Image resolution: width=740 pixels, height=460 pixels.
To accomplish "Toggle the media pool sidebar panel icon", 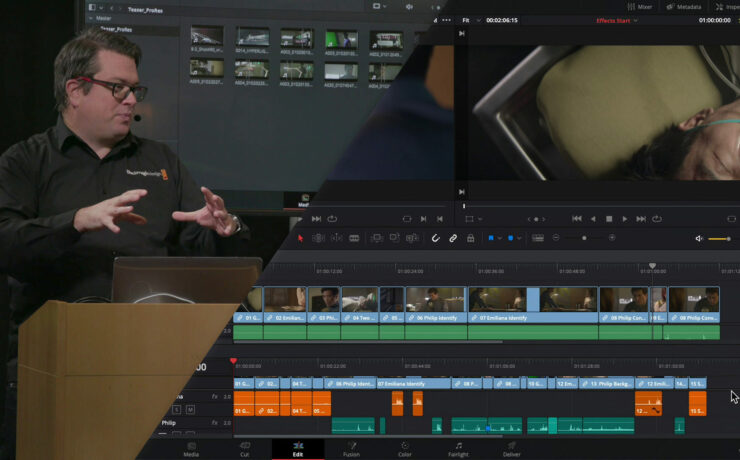I will (x=92, y=7).
